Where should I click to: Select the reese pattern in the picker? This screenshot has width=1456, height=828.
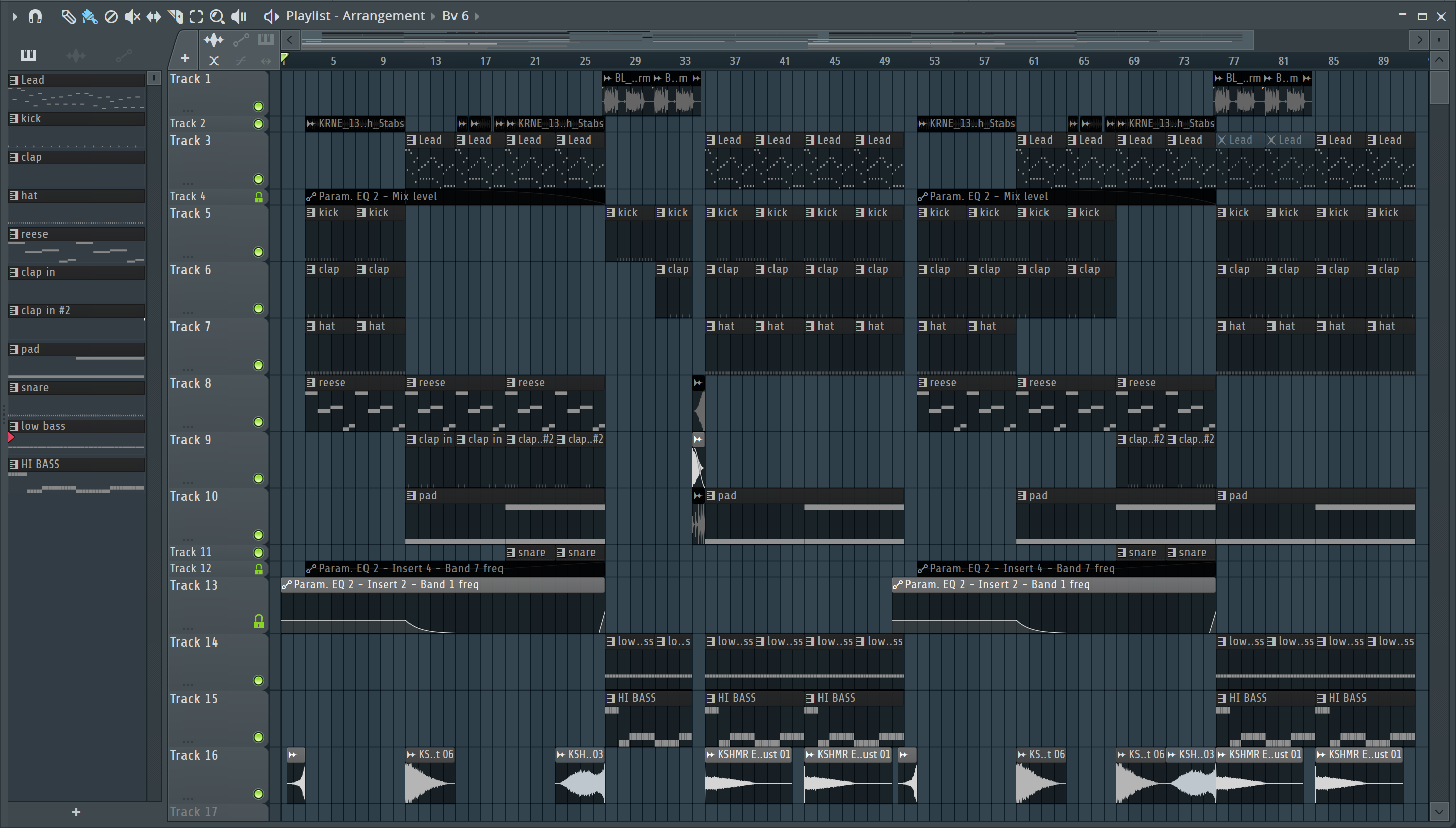coord(76,235)
